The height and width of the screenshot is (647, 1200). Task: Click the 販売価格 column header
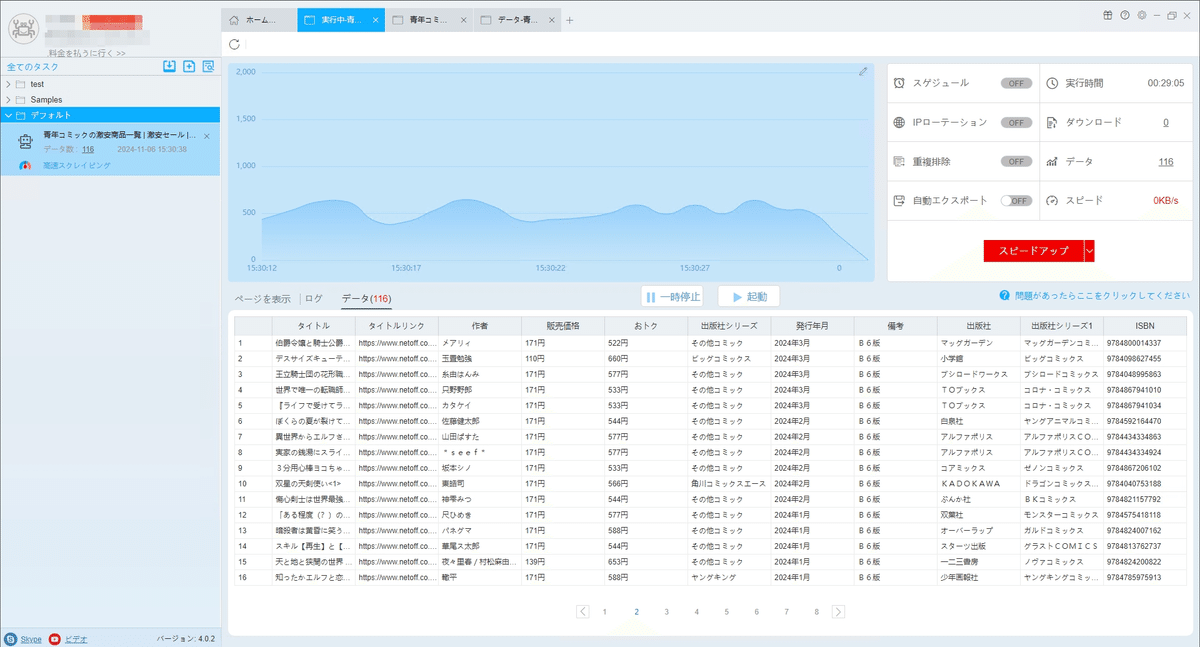coord(562,326)
